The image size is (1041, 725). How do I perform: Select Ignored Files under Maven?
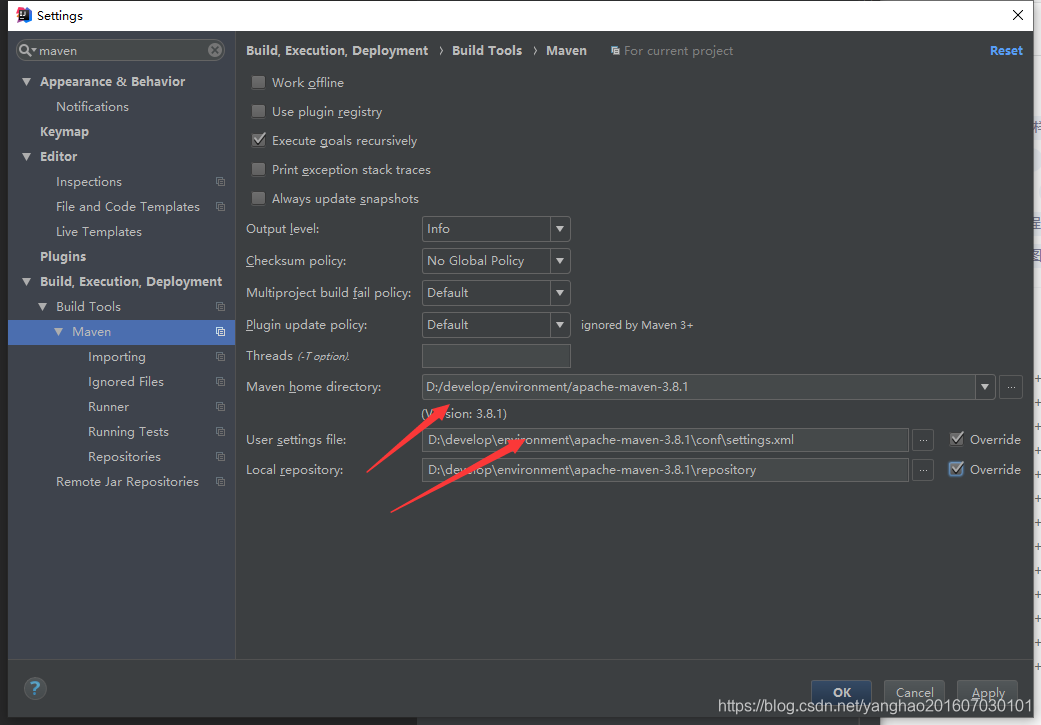pyautogui.click(x=125, y=382)
